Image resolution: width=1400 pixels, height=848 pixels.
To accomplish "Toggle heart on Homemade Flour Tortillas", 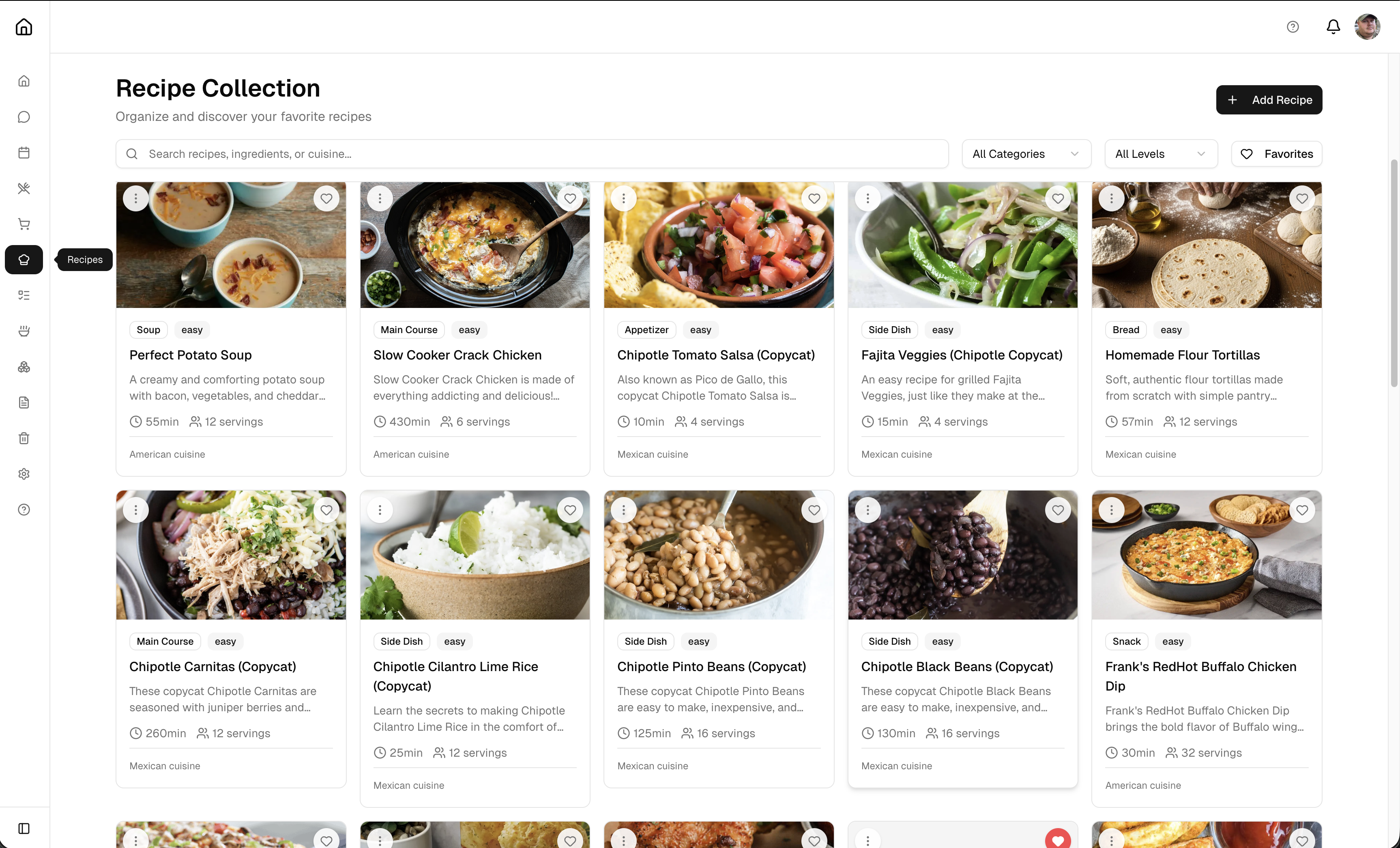I will coord(1302,198).
